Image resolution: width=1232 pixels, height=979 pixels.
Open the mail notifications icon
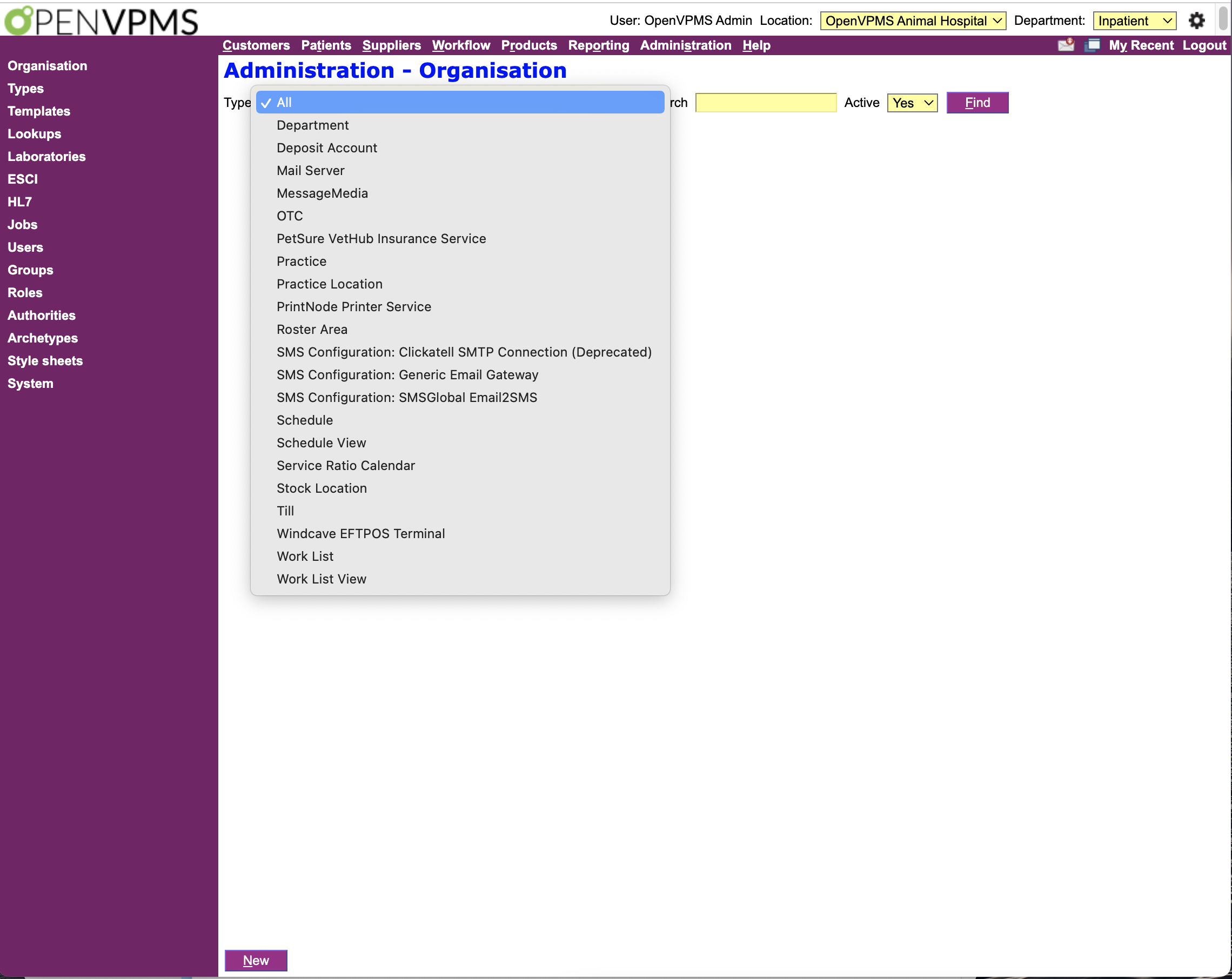[x=1064, y=45]
